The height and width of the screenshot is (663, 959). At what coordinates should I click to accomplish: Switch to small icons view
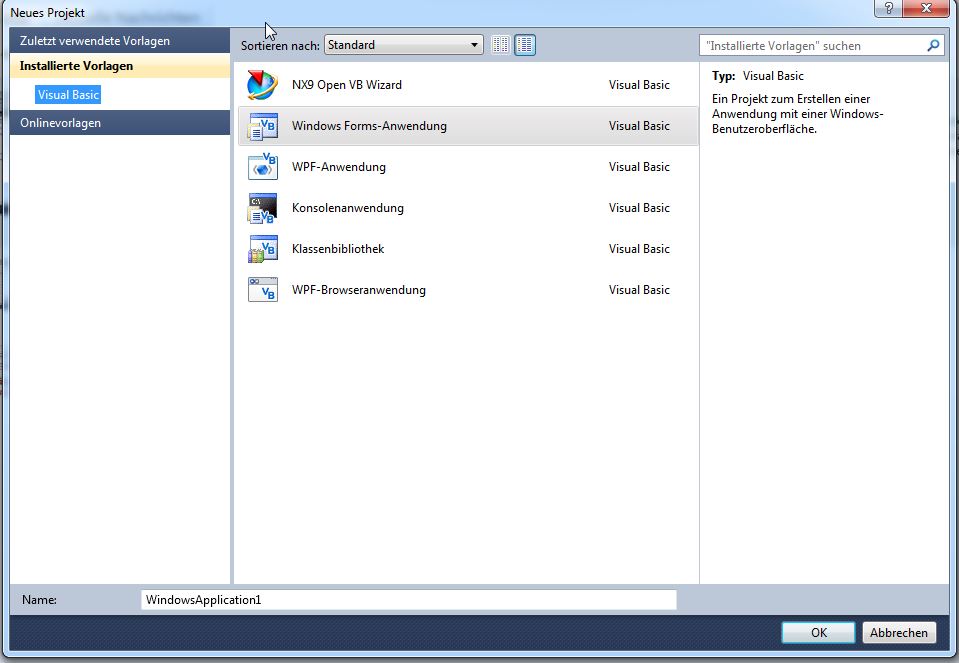click(500, 45)
